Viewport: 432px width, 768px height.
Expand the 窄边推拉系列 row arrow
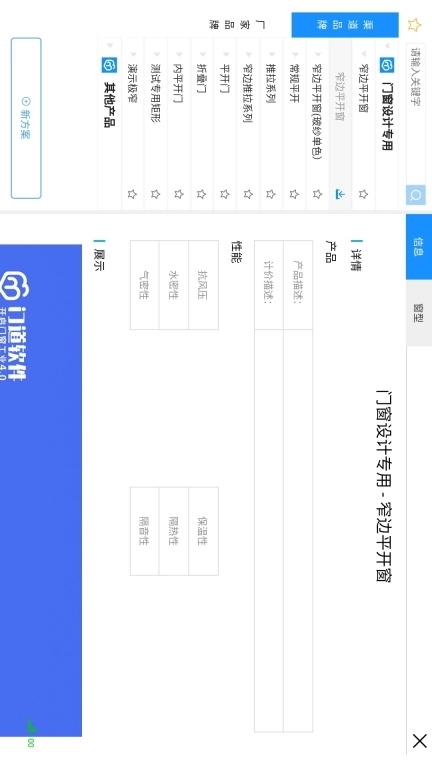pos(248,54)
